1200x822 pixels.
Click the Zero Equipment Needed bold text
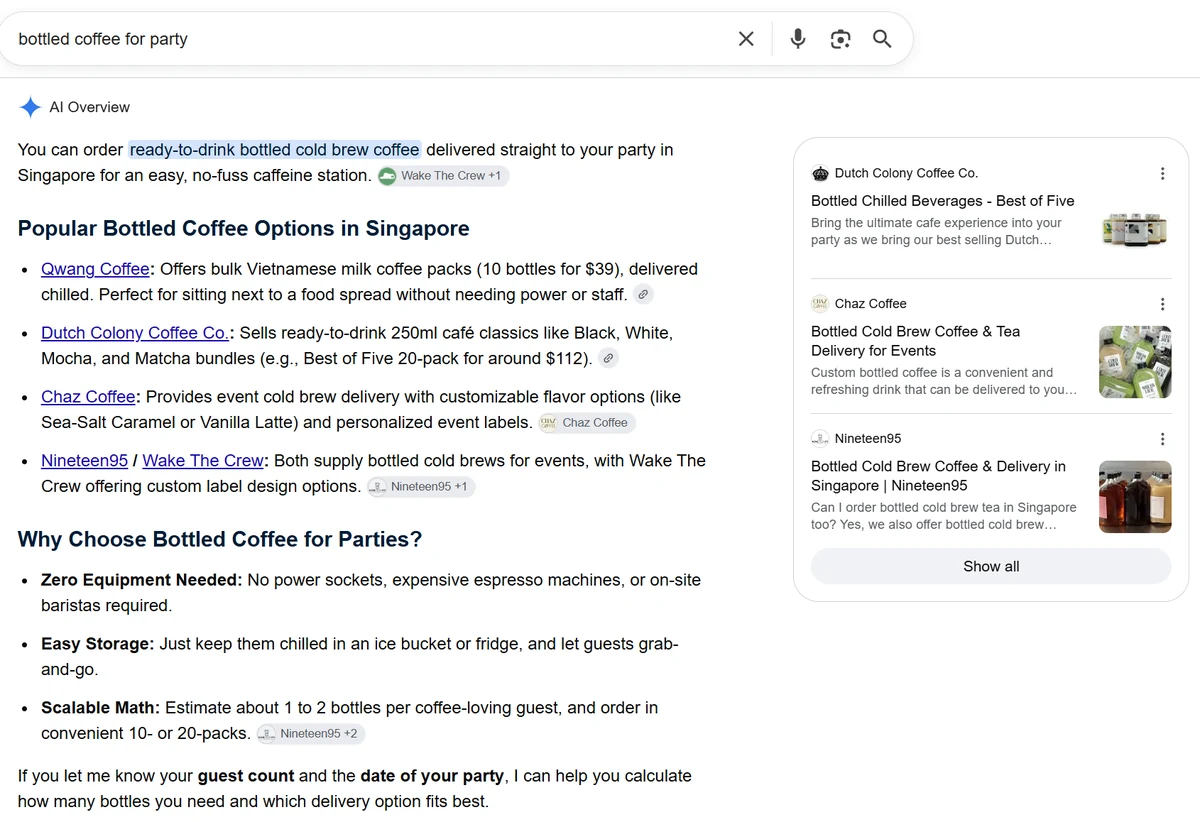point(141,580)
